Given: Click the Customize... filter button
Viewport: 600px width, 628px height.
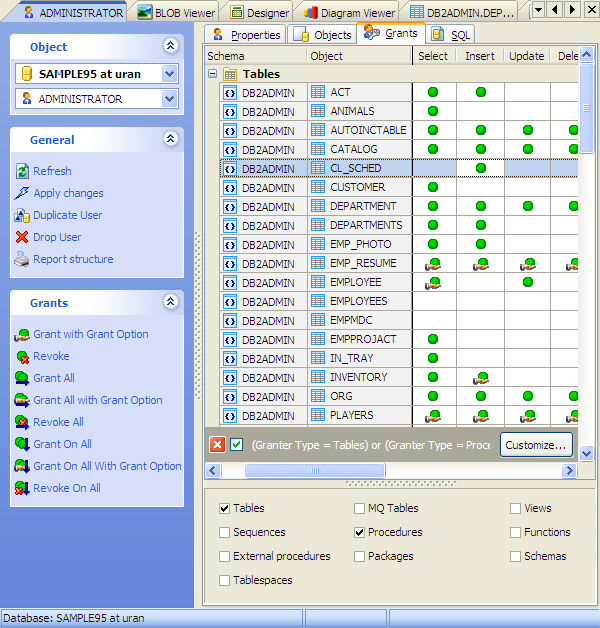Looking at the screenshot, I should pyautogui.click(x=536, y=445).
